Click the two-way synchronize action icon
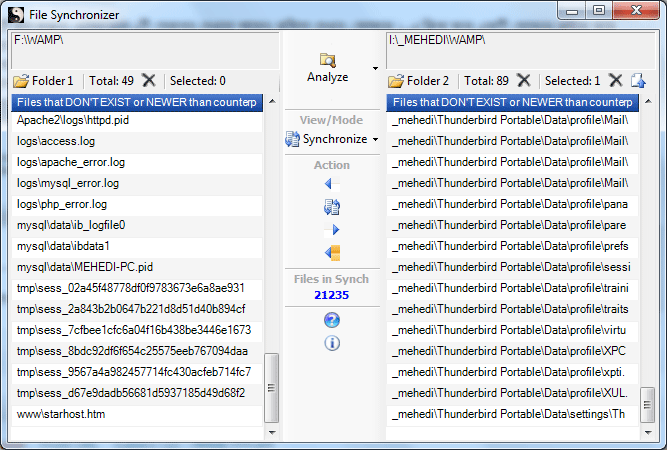Viewport: 667px width, 450px height. [x=332, y=207]
